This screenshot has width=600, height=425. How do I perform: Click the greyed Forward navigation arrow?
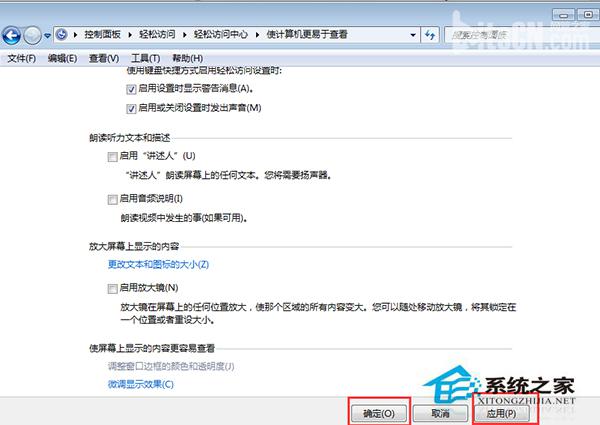point(32,36)
